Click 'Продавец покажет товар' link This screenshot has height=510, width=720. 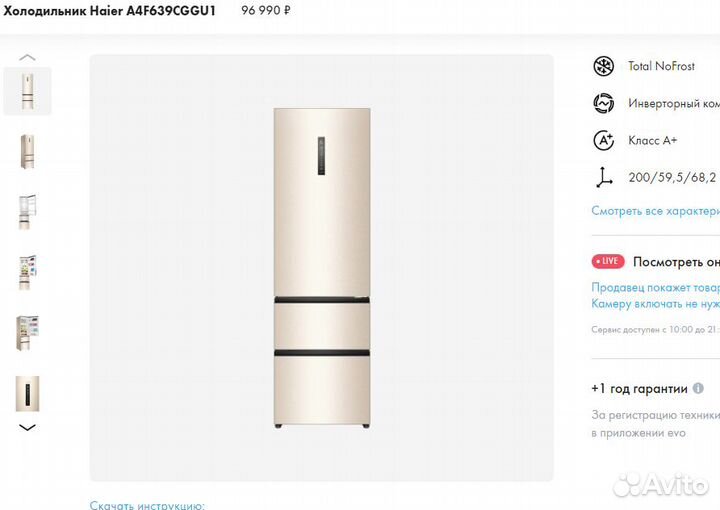click(655, 287)
